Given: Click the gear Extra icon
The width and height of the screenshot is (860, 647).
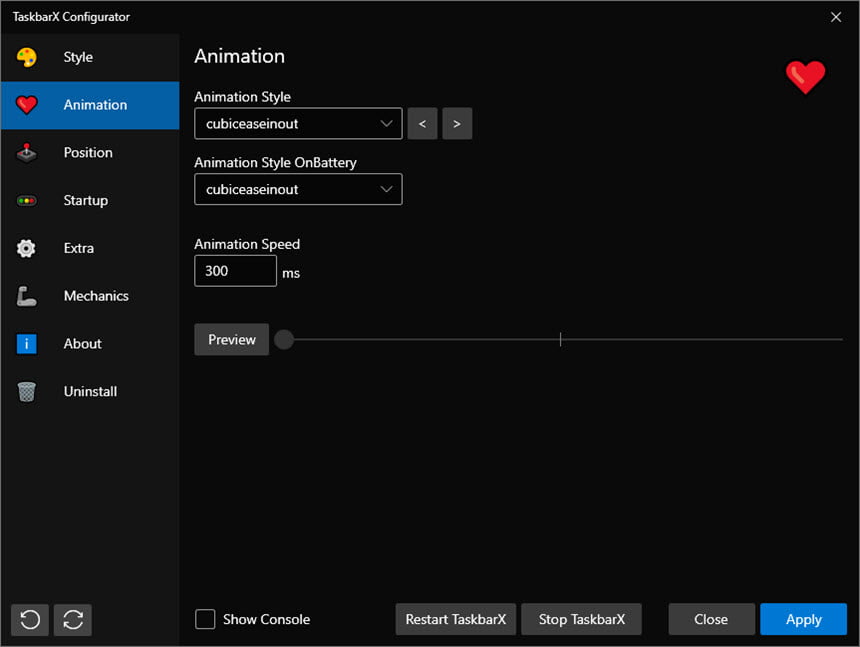Looking at the screenshot, I should pyautogui.click(x=26, y=248).
